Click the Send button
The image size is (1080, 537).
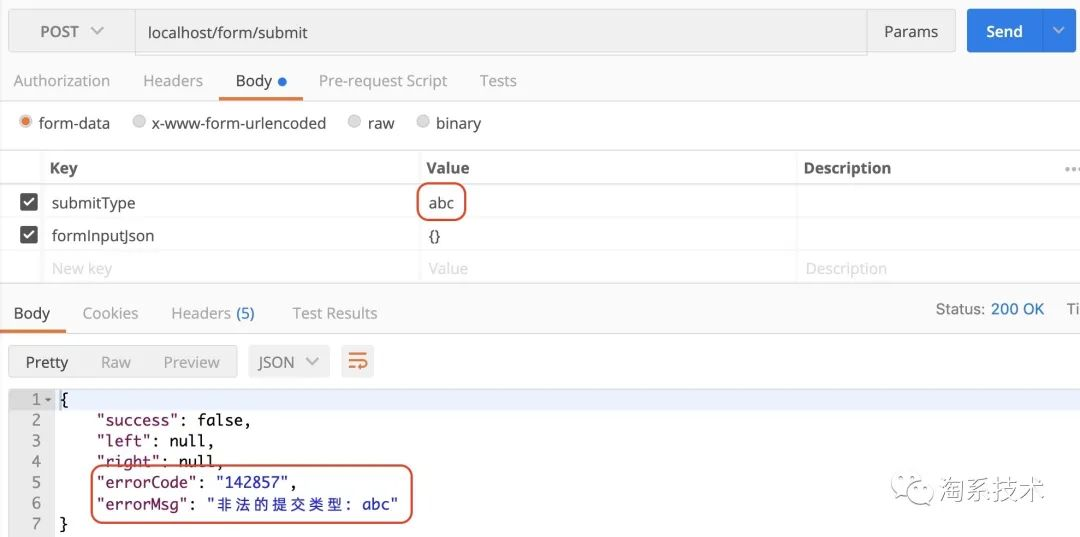(x=1004, y=31)
